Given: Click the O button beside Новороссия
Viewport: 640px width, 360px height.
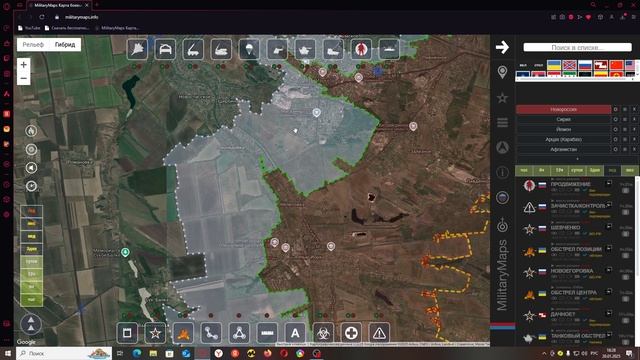Looking at the screenshot, I should pyautogui.click(x=616, y=109).
